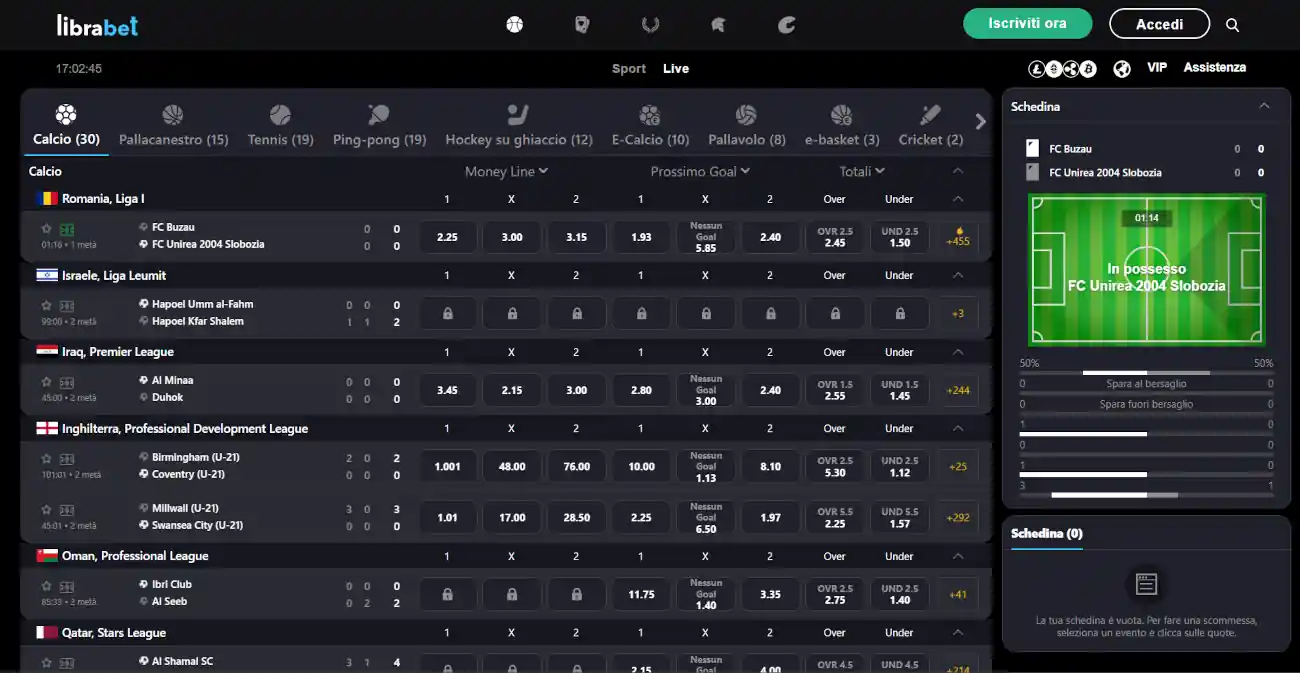Bet on draw at 3.00 for FC Buzau

click(512, 237)
